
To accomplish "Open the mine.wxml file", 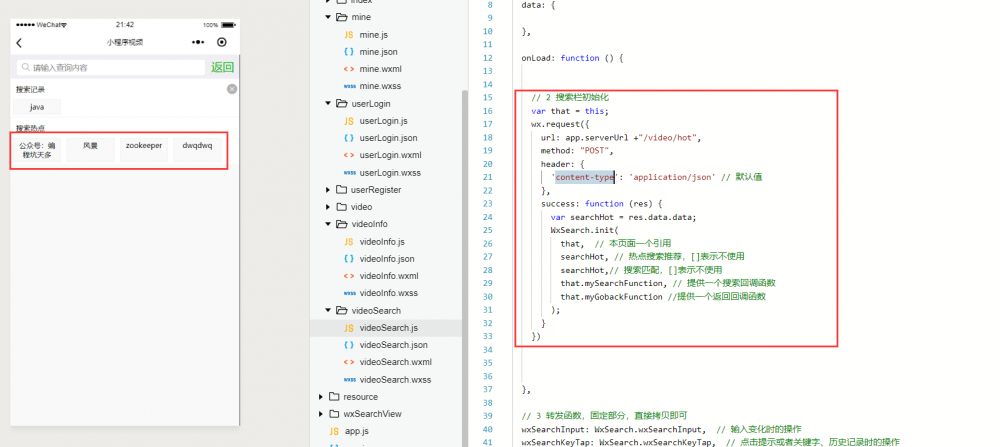I will (x=381, y=69).
